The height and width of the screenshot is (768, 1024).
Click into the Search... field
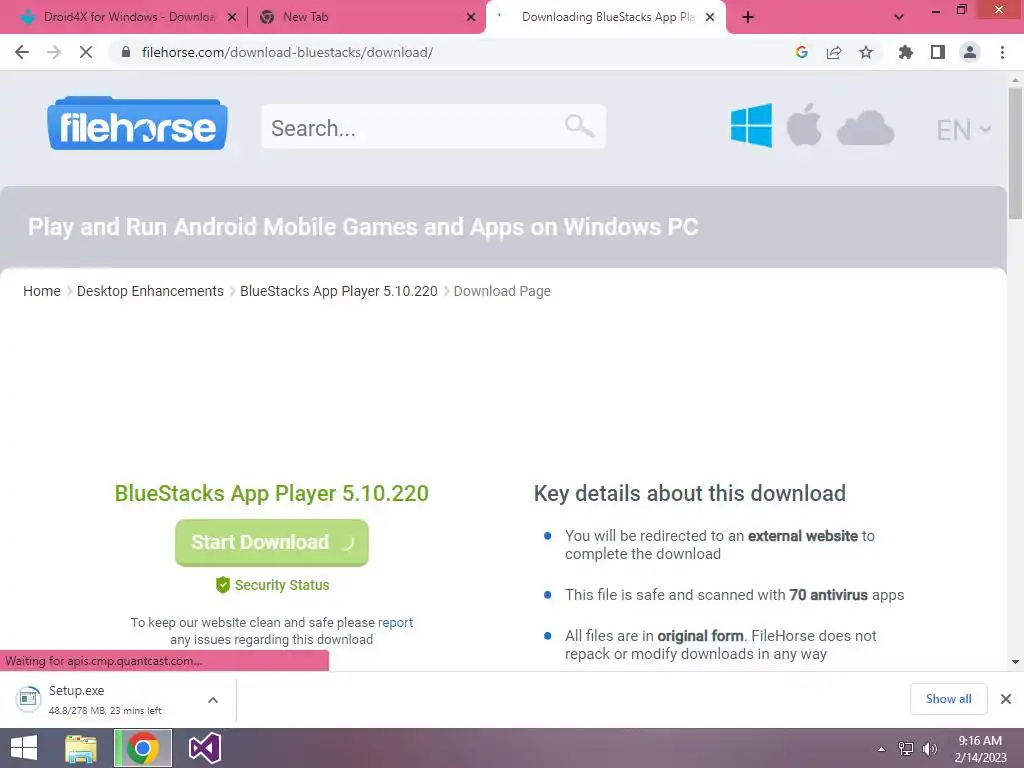tap(433, 127)
